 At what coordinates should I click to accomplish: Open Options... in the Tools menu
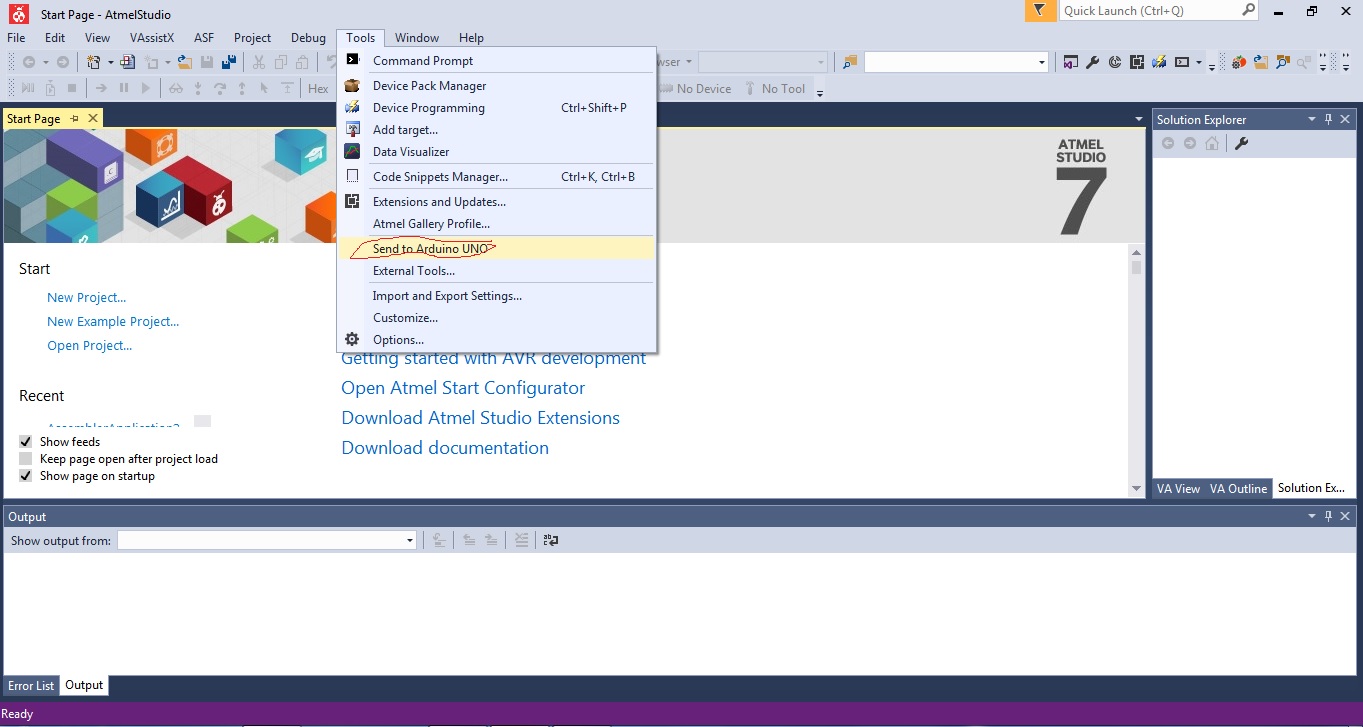(497, 340)
